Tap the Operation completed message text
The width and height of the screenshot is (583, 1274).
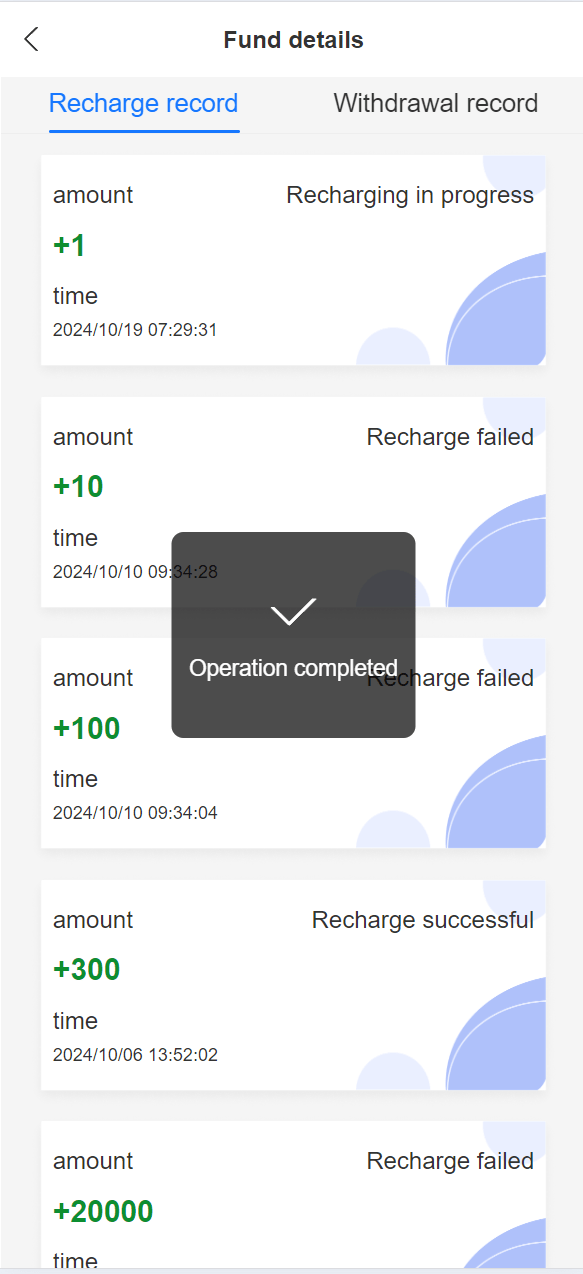293,668
